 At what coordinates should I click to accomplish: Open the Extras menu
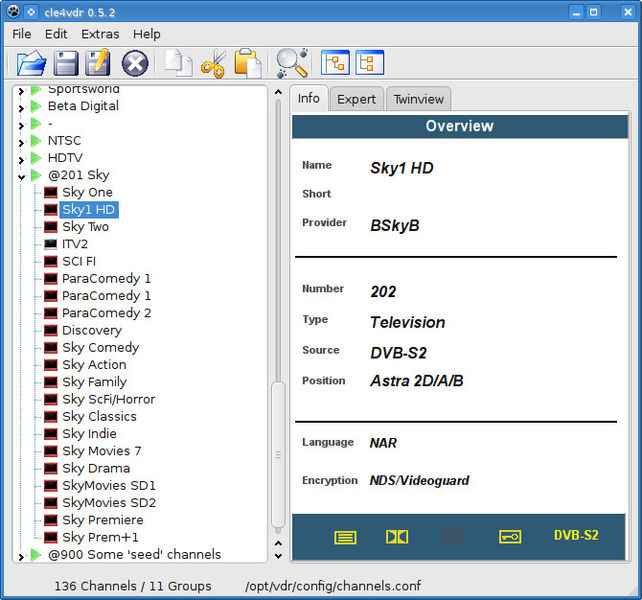(100, 34)
